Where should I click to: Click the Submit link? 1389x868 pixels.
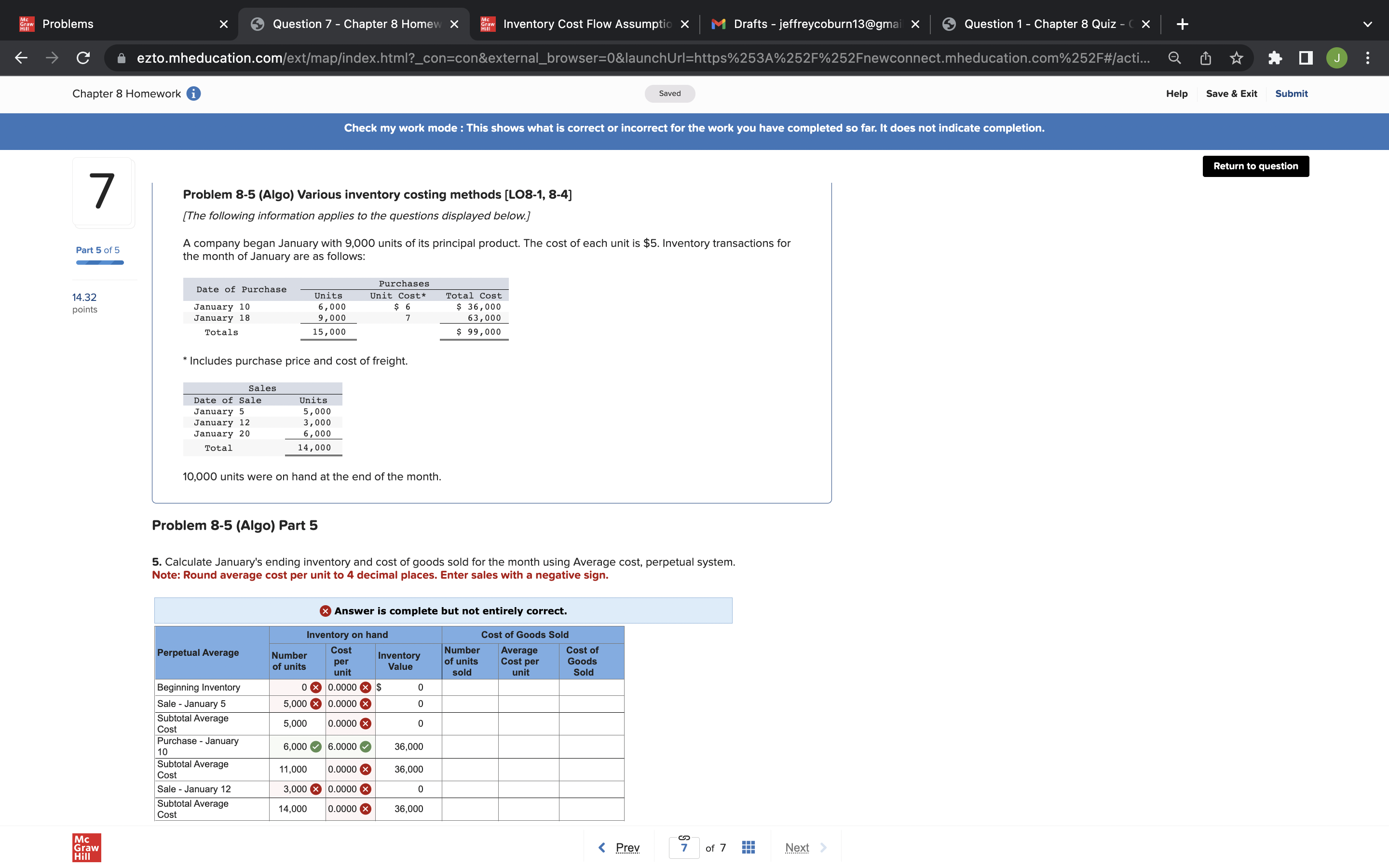[1291, 94]
